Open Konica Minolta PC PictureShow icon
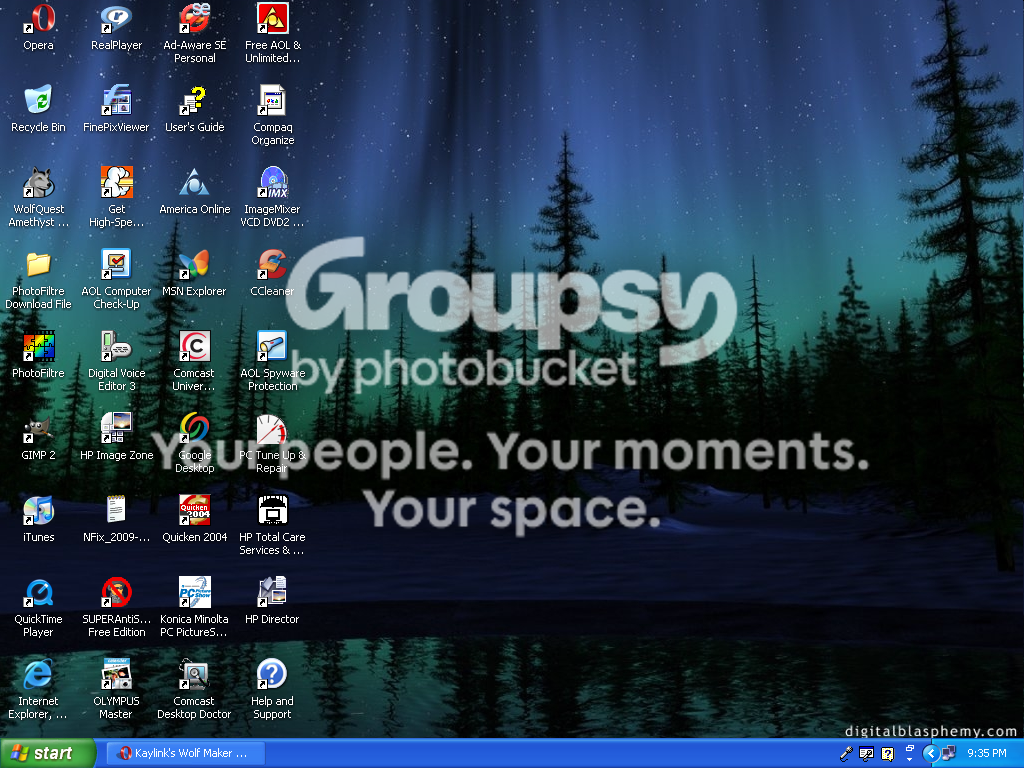 point(195,592)
